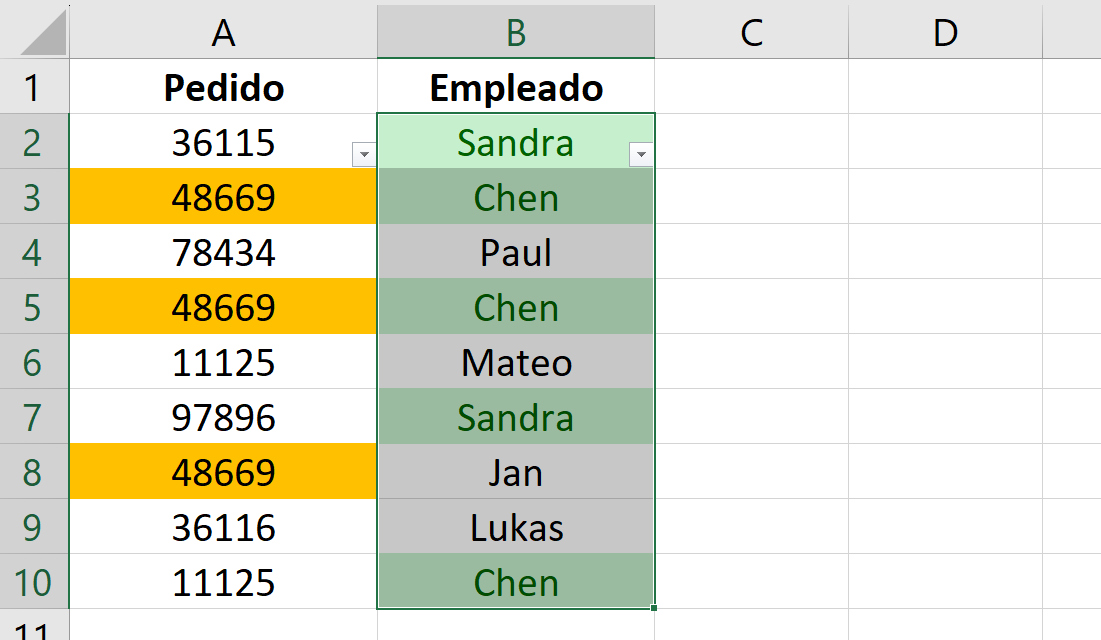The image size is (1101, 640).
Task: Click the cell containing Lukas
Action: pyautogui.click(x=516, y=527)
